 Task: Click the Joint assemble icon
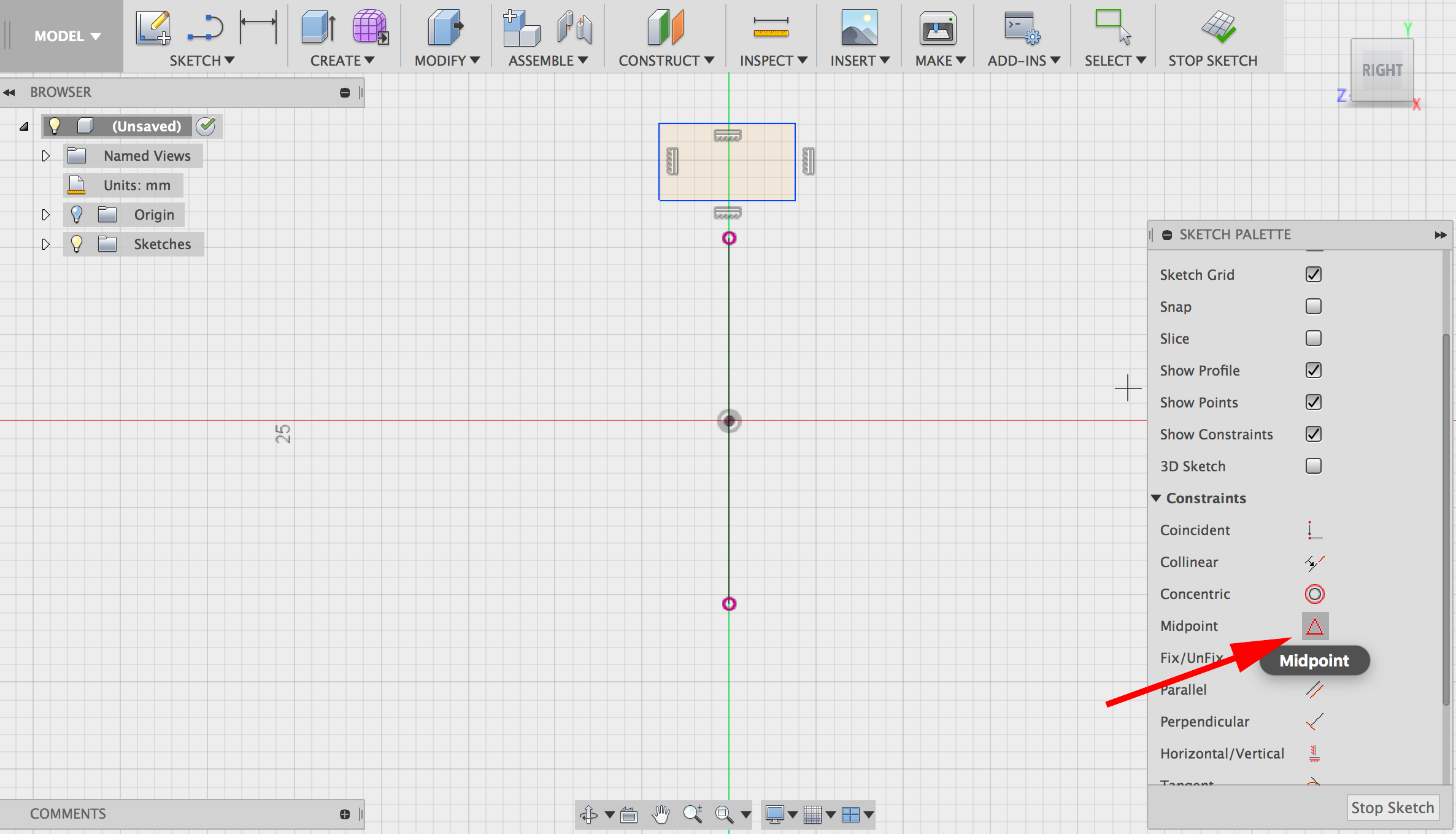pyautogui.click(x=575, y=28)
